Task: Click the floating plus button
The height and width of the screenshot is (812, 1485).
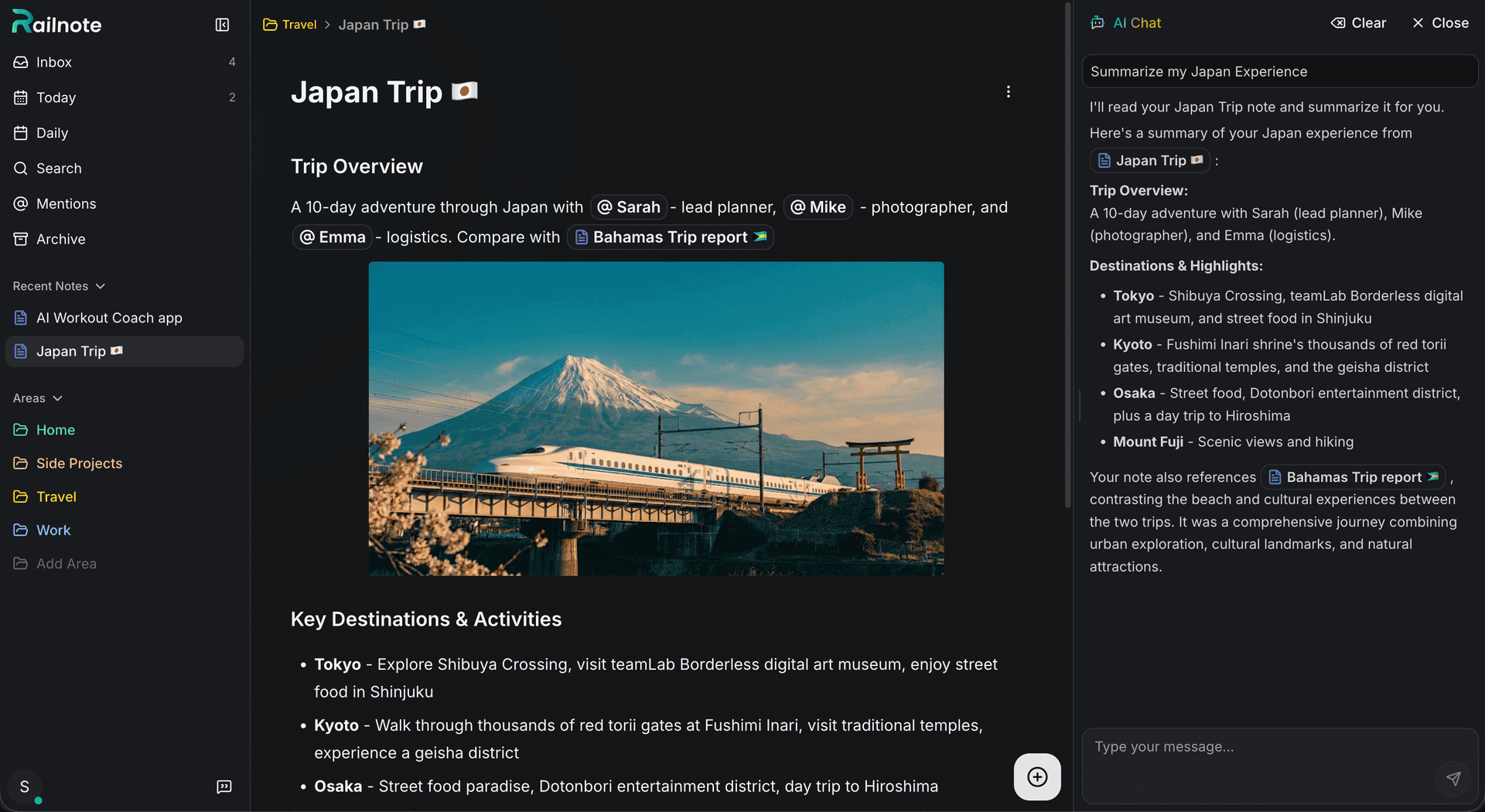Action: [1036, 777]
